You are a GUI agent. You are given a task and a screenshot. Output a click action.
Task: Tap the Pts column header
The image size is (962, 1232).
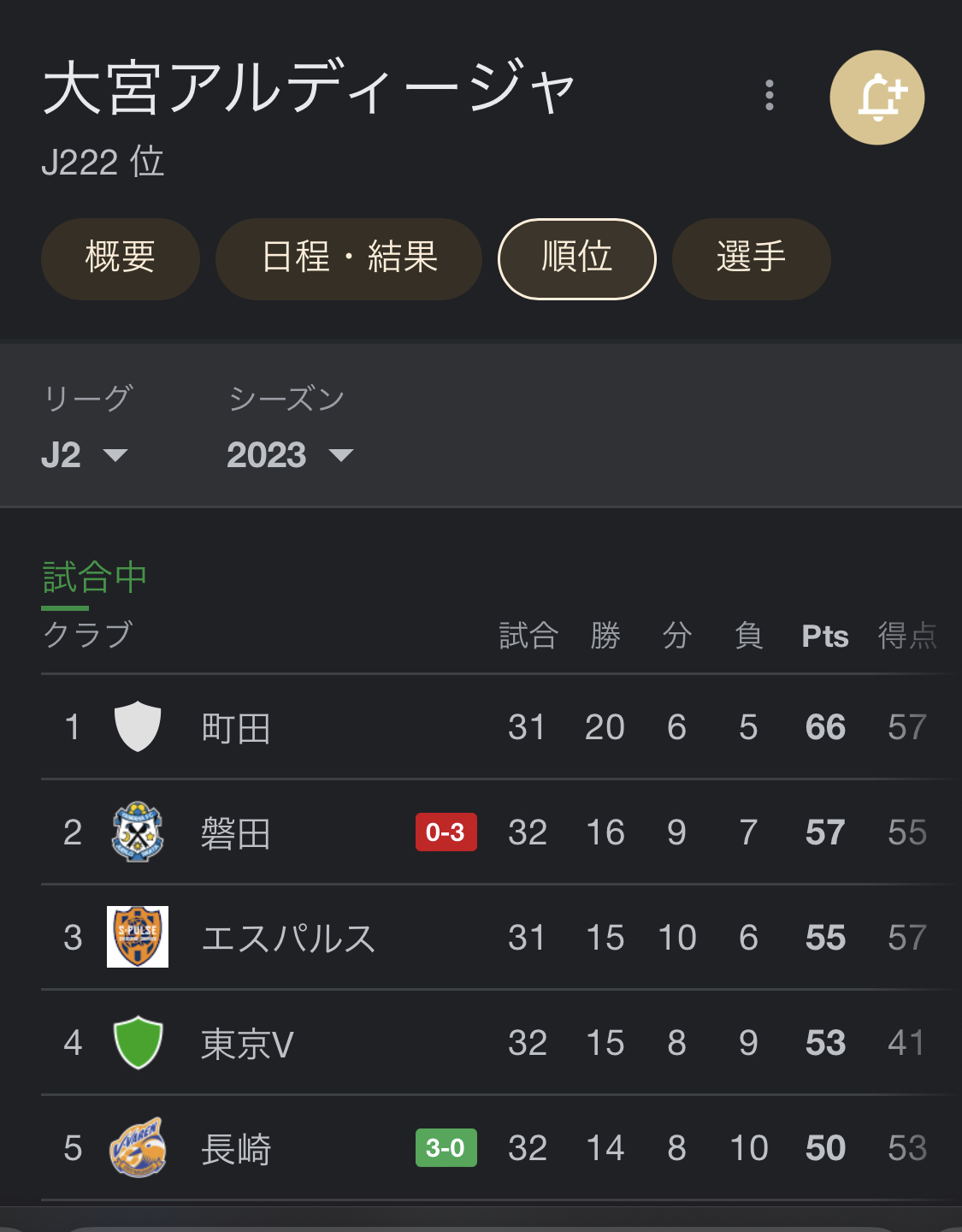(824, 637)
